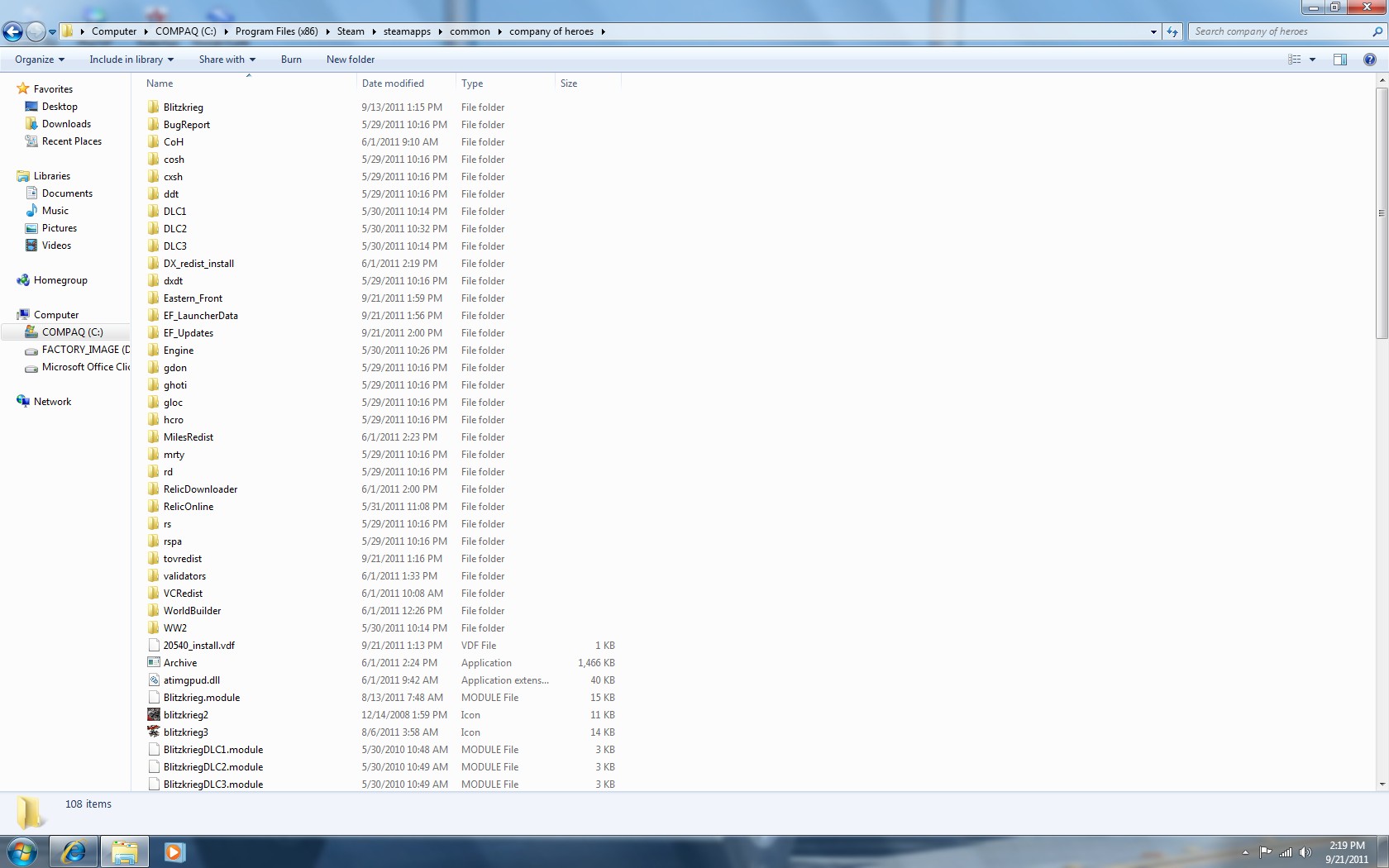Image resolution: width=1389 pixels, height=868 pixels.
Task: Open the volume speaker tray icon
Action: [x=1305, y=852]
